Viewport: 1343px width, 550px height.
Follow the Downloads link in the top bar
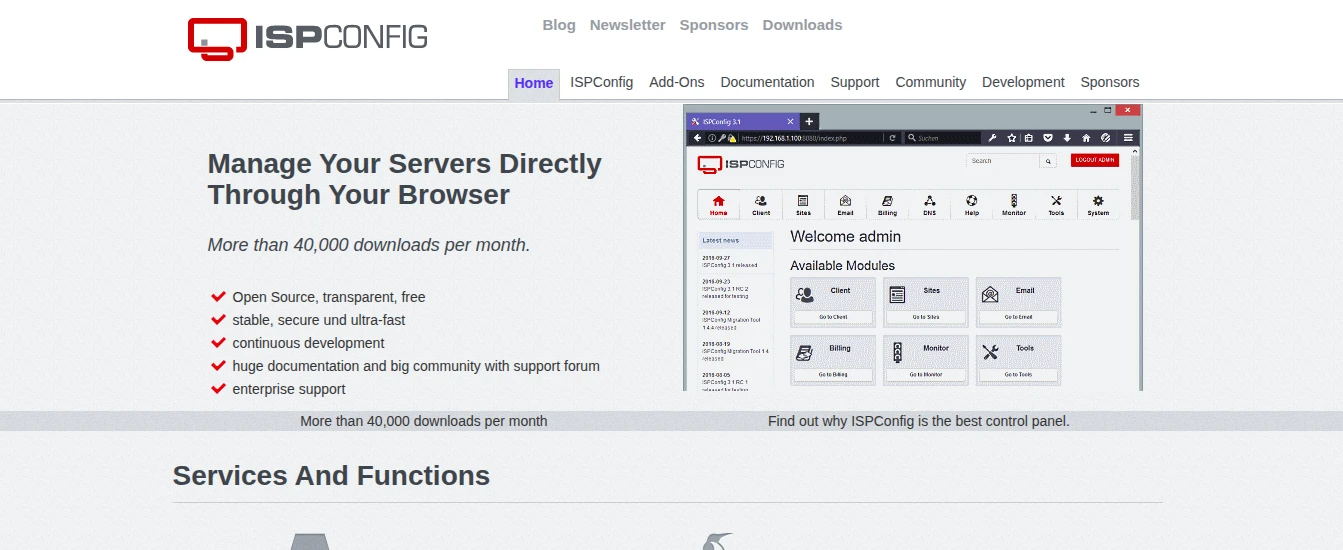(802, 25)
